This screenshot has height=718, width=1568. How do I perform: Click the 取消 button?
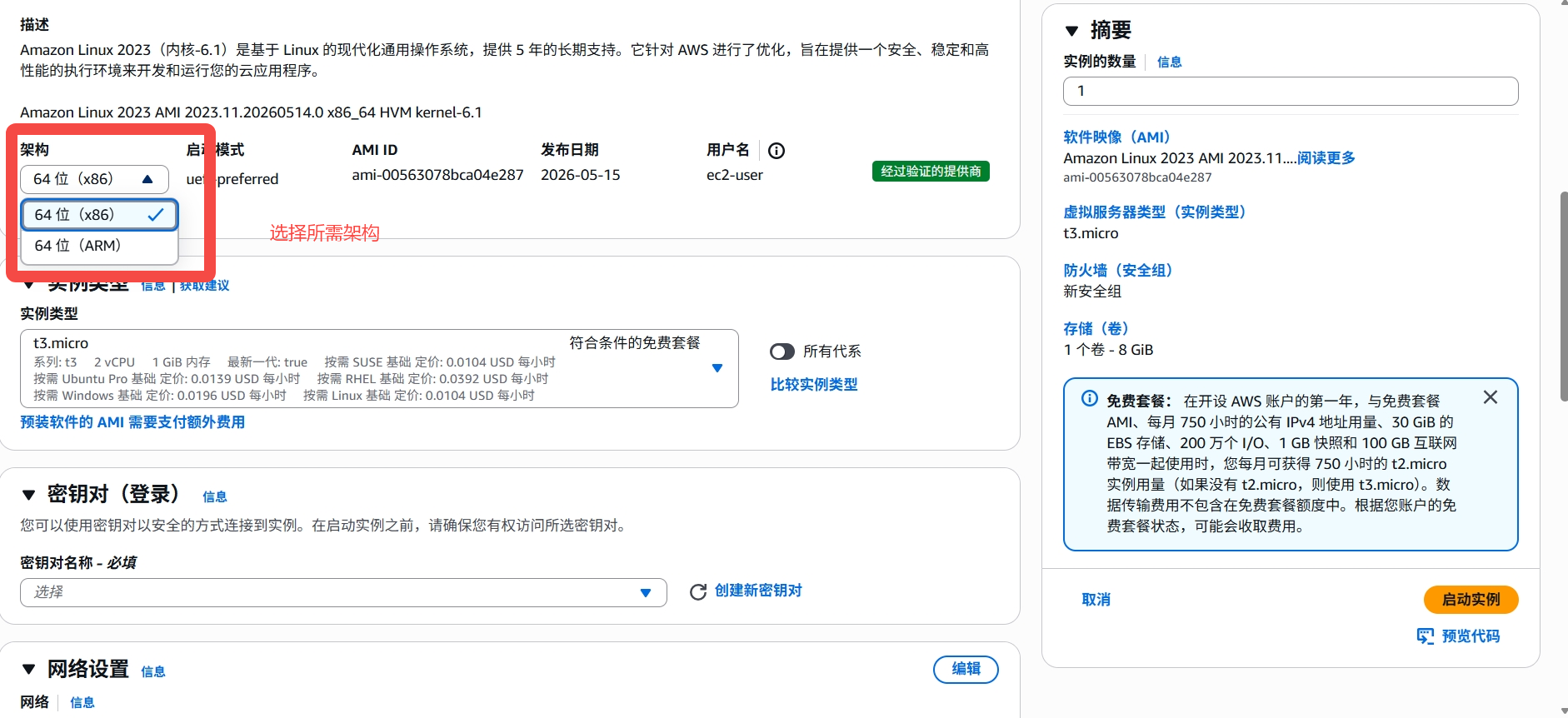[x=1096, y=600]
